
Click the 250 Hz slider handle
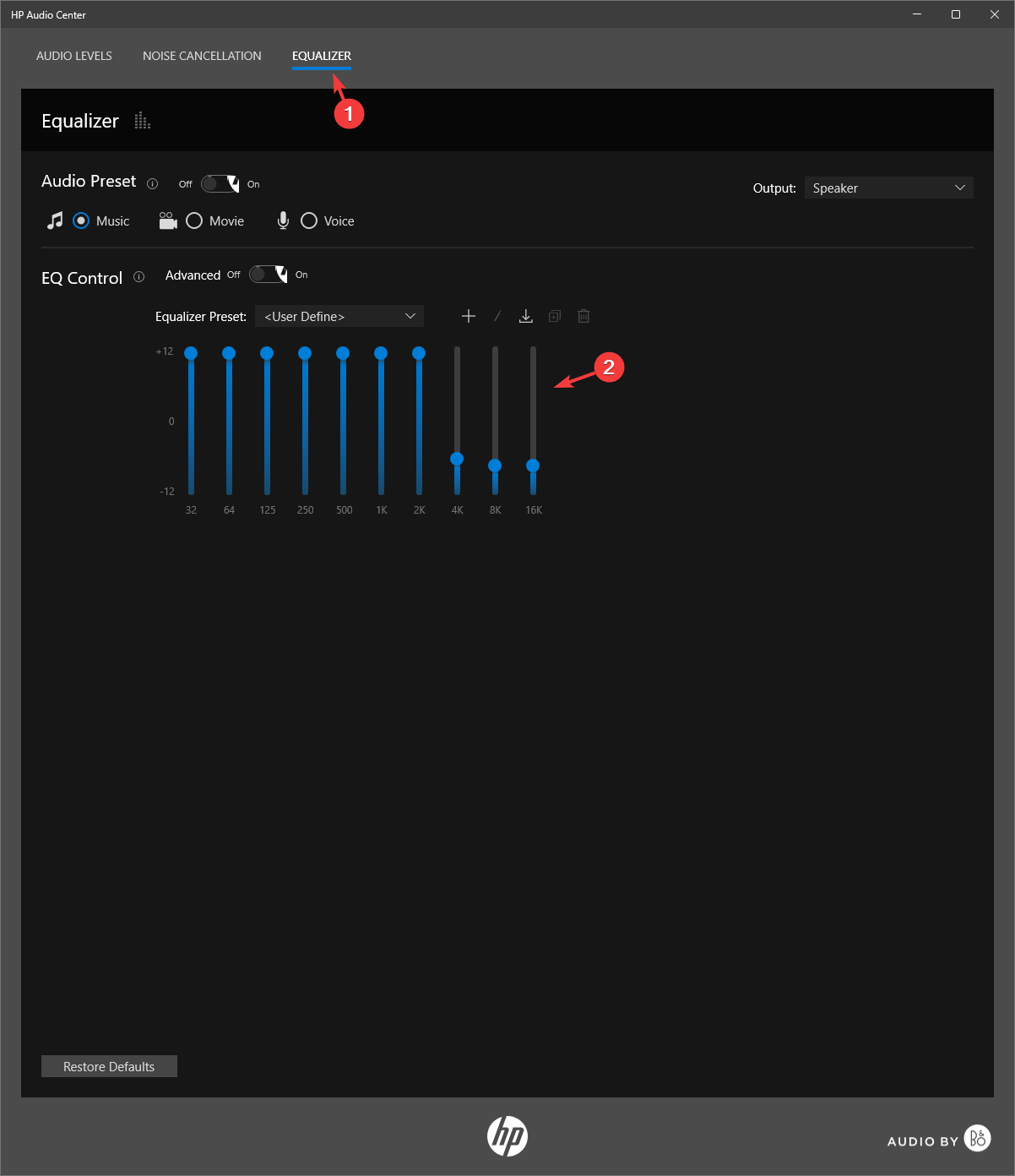point(305,353)
